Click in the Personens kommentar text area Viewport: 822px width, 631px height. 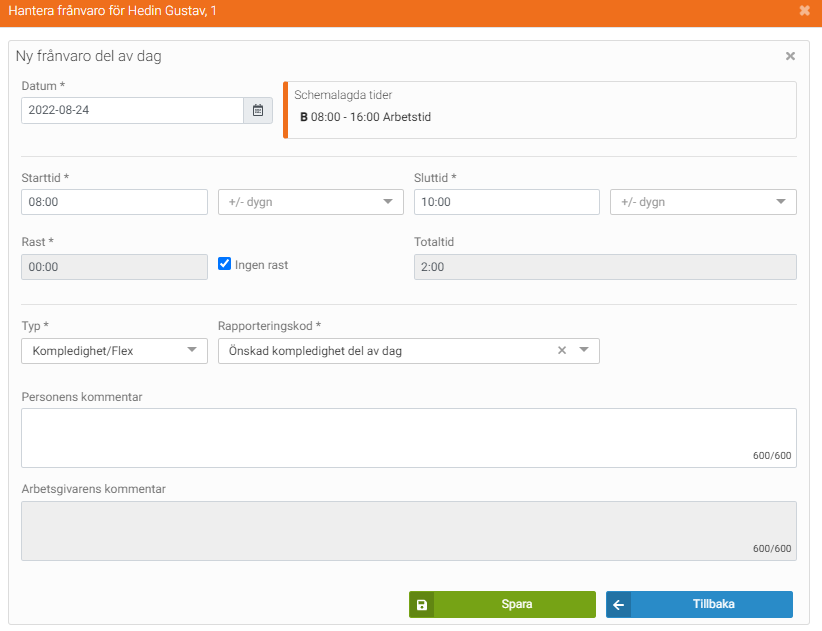tap(408, 437)
